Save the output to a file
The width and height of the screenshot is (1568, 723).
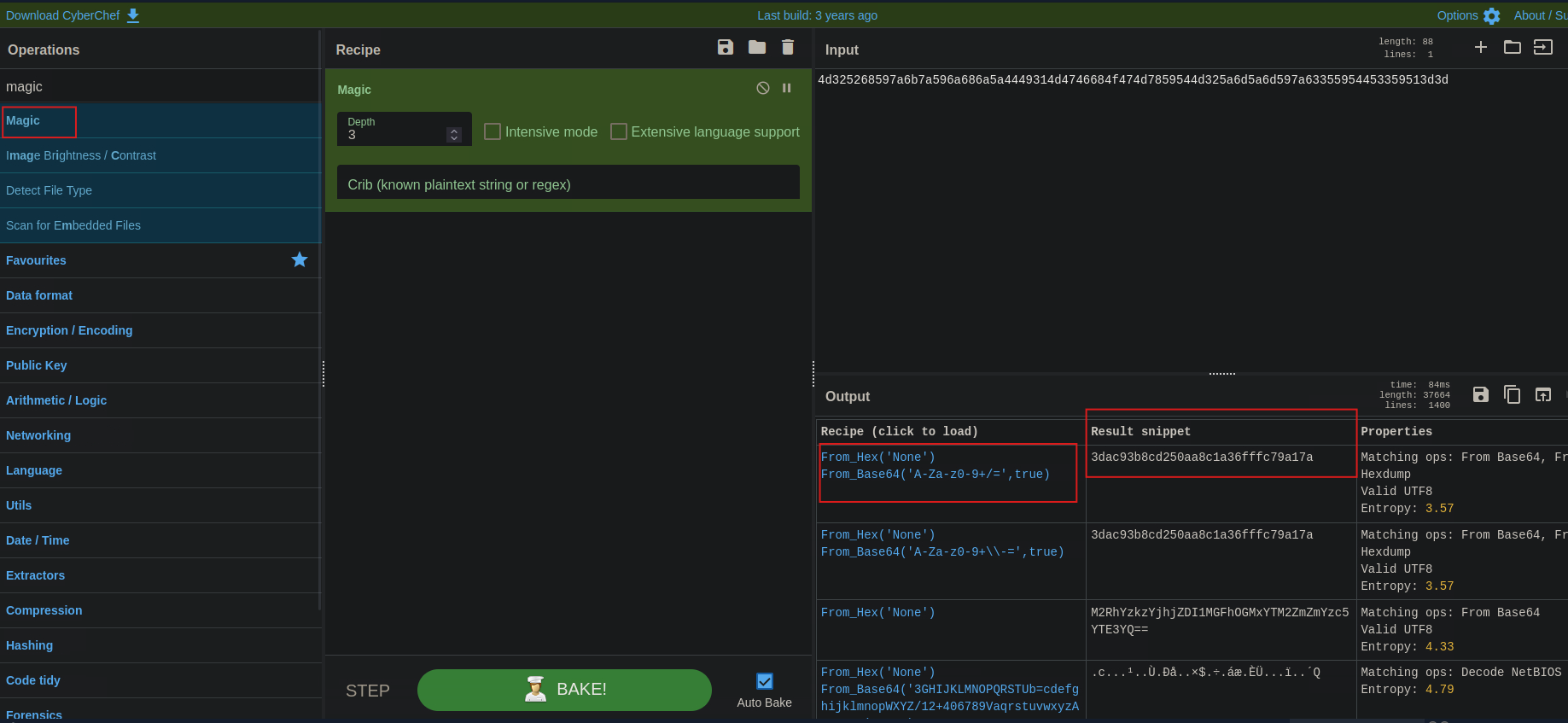click(x=1480, y=394)
